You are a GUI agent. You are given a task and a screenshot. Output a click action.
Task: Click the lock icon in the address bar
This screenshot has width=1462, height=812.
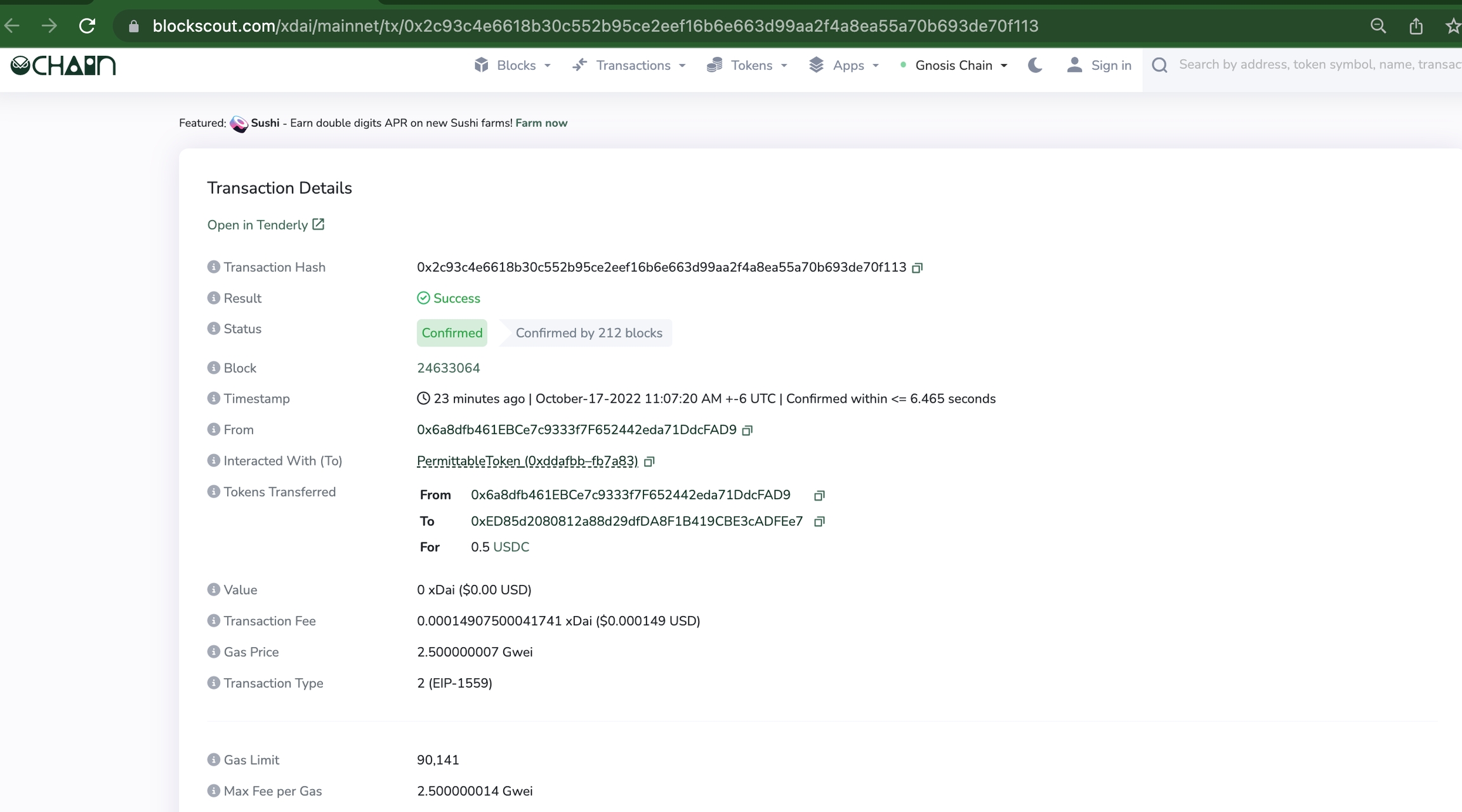(x=133, y=26)
